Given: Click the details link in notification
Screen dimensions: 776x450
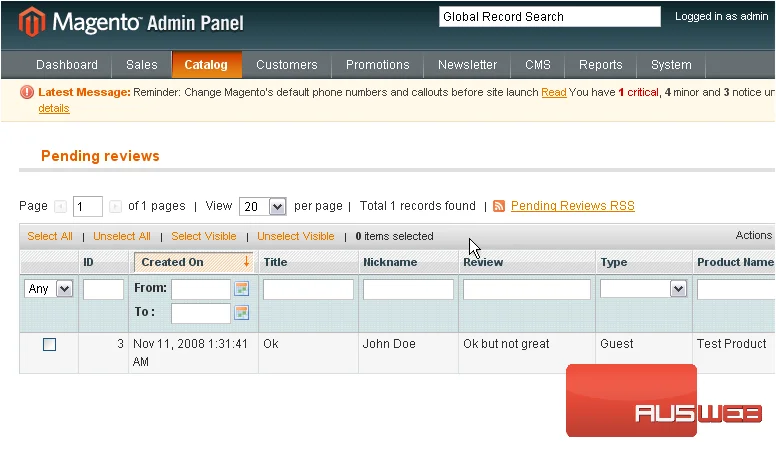Looking at the screenshot, I should click(x=54, y=108).
